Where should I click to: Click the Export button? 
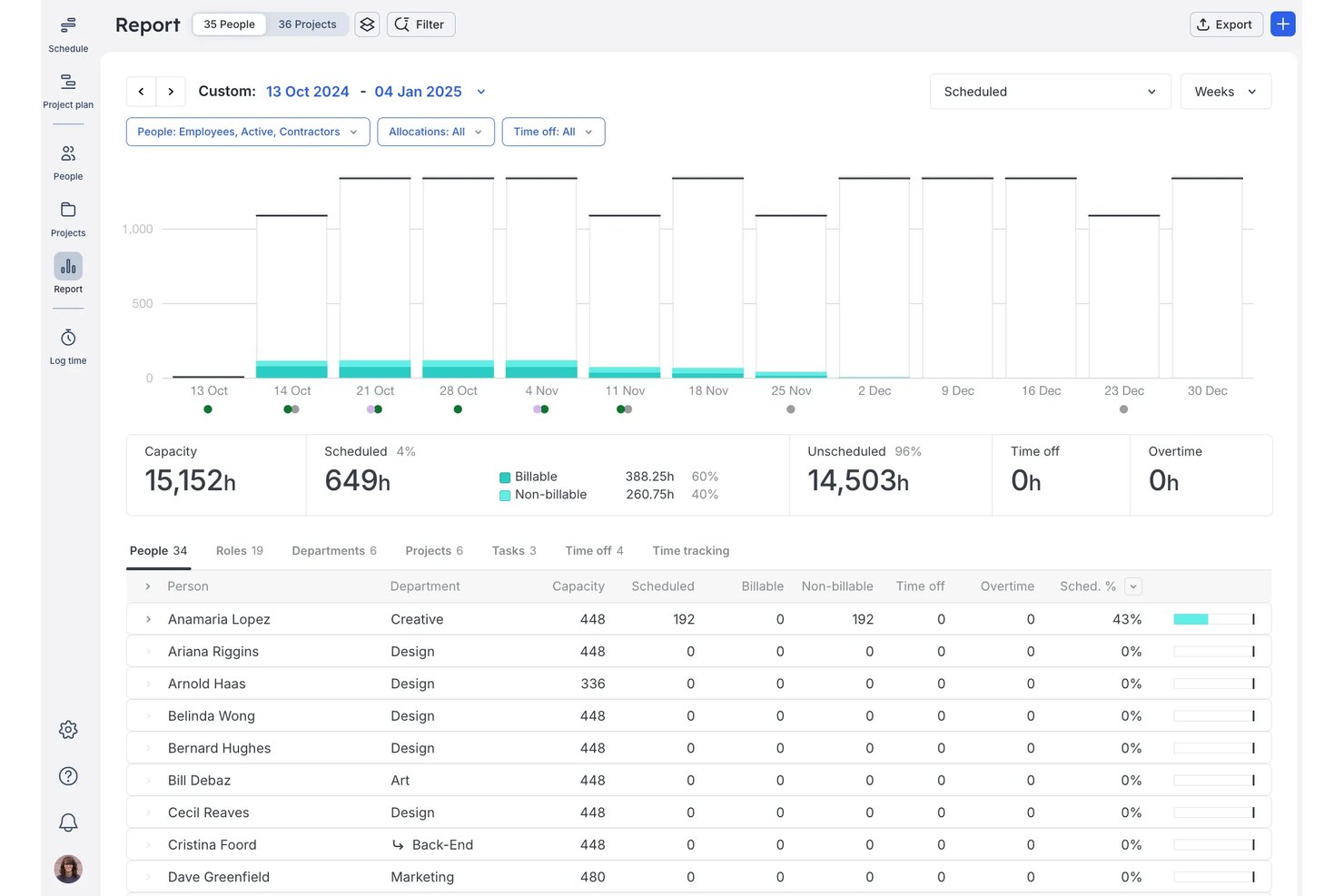tap(1226, 25)
